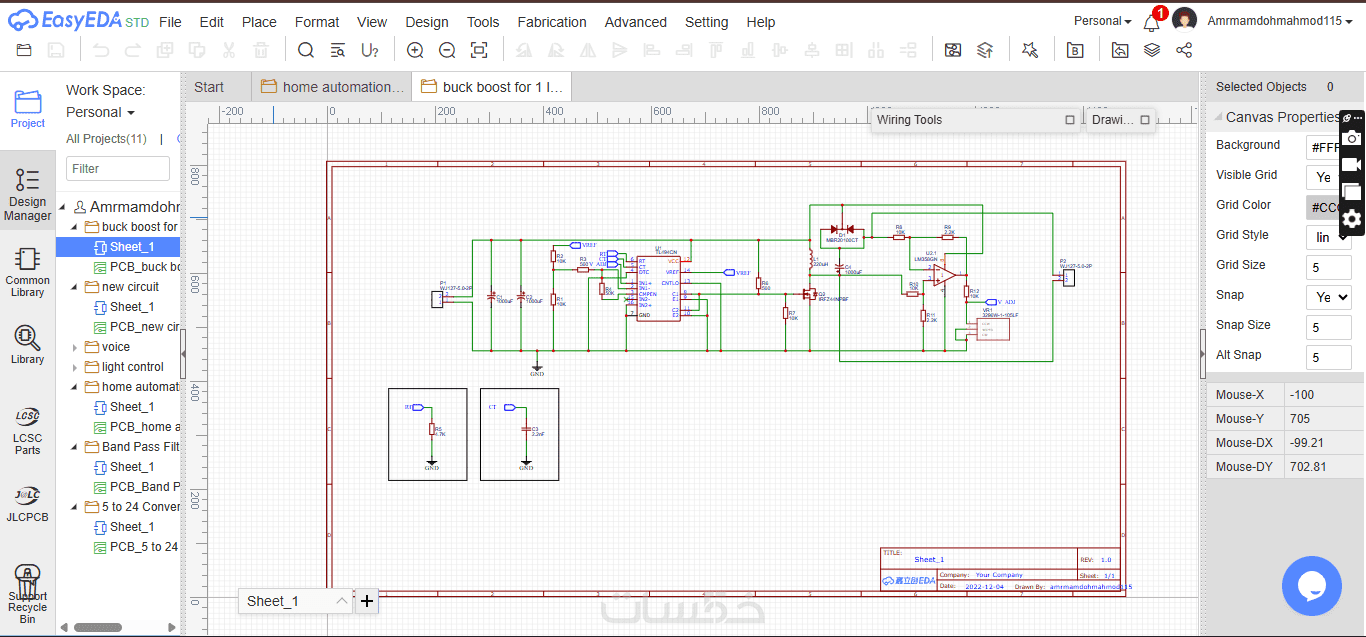Open the LCSC Parts panel
The height and width of the screenshot is (637, 1366).
28,430
